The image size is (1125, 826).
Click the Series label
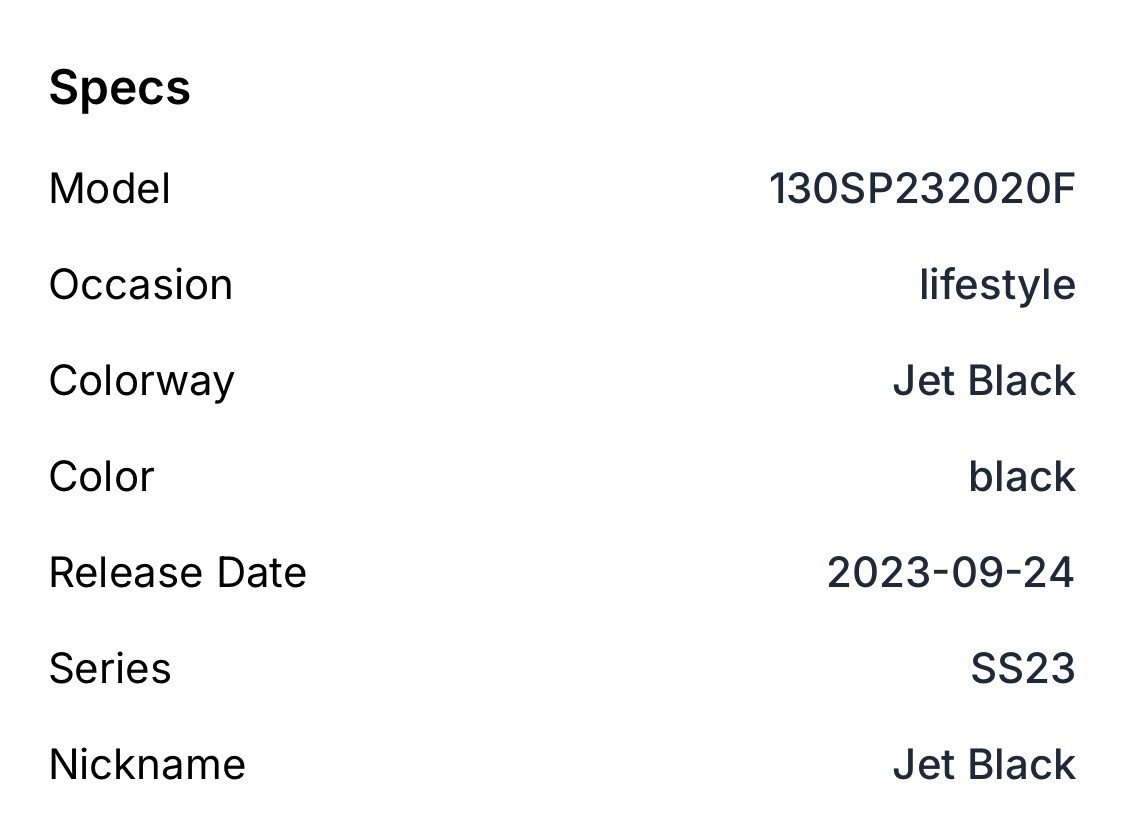pyautogui.click(x=110, y=669)
